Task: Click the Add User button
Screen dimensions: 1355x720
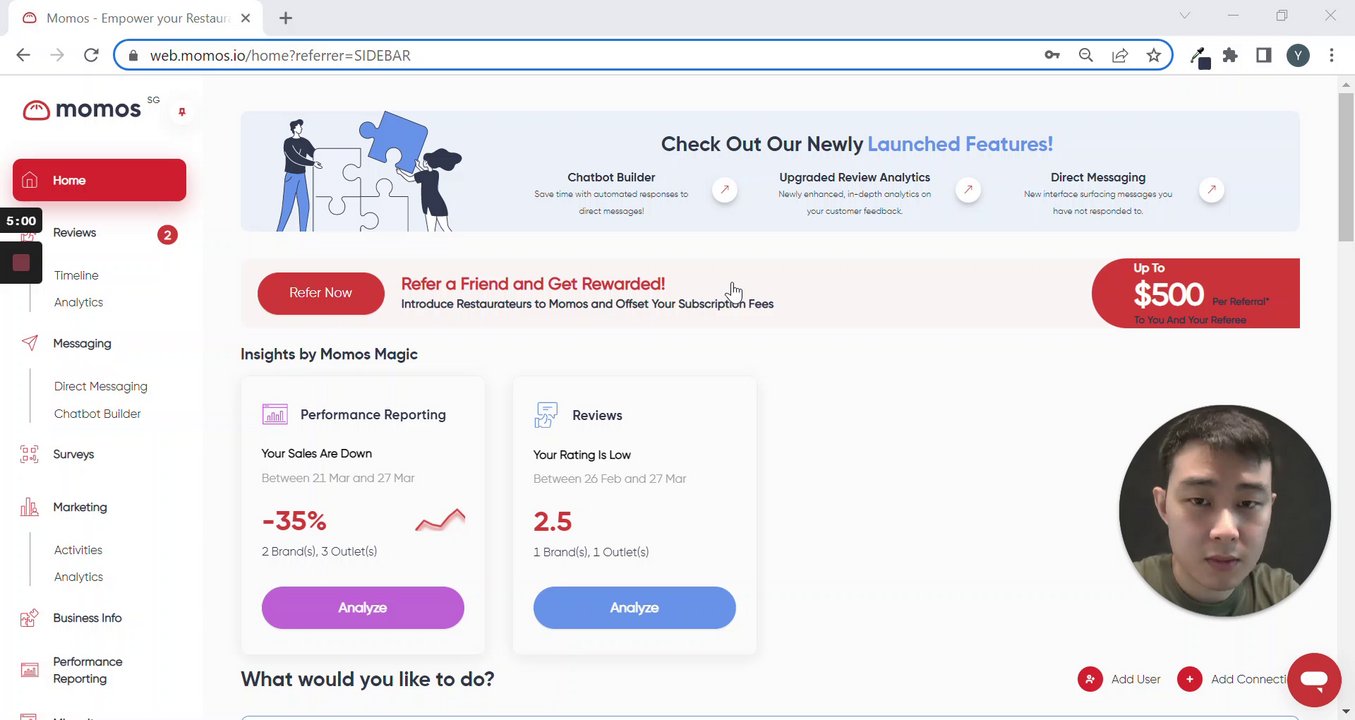Action: pyautogui.click(x=1119, y=679)
